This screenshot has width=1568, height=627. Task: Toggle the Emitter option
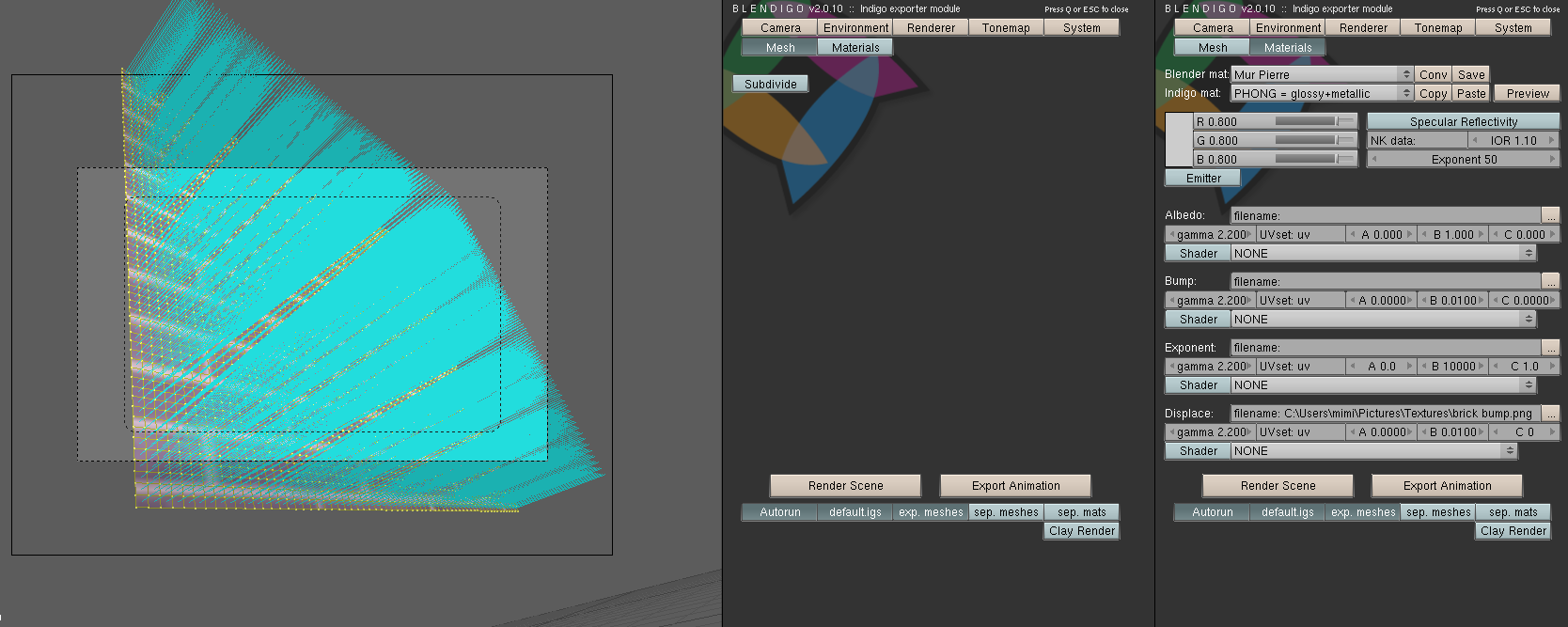(x=1203, y=178)
